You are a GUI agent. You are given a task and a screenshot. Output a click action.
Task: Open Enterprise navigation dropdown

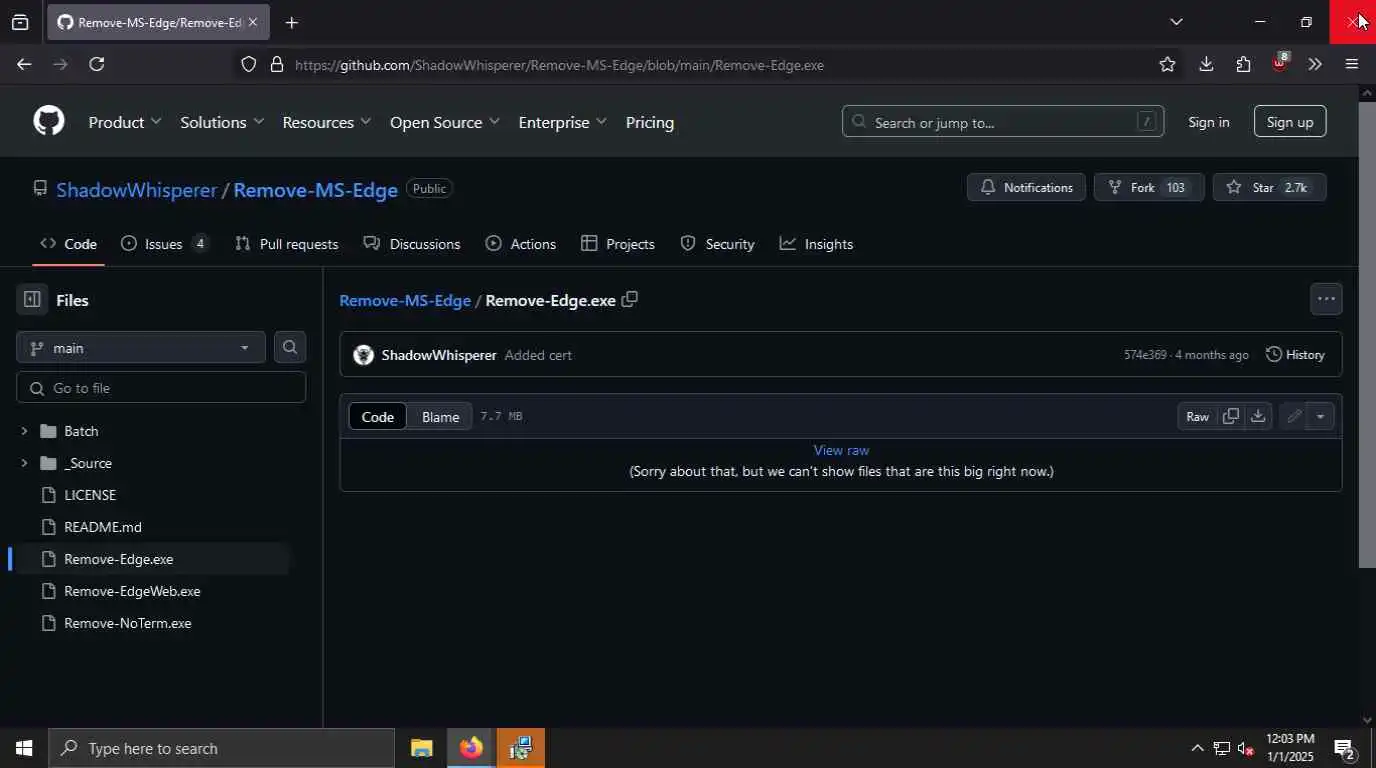pos(563,122)
